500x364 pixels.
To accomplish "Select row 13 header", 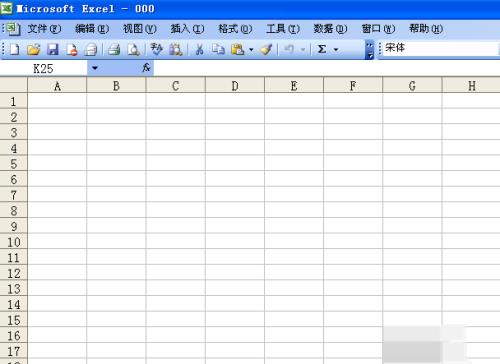I will tap(14, 288).
